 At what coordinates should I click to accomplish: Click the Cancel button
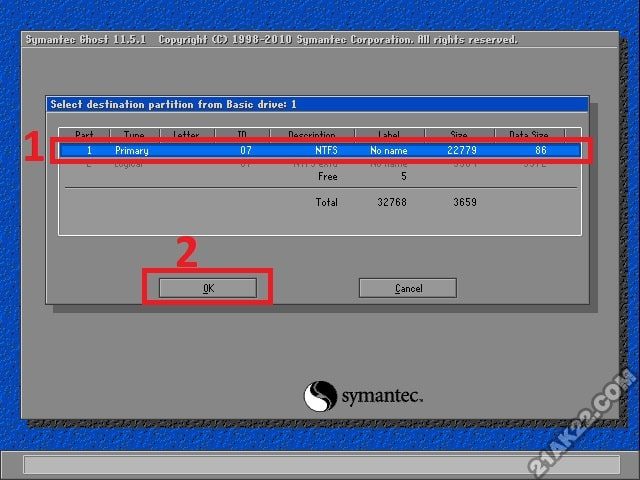point(408,288)
